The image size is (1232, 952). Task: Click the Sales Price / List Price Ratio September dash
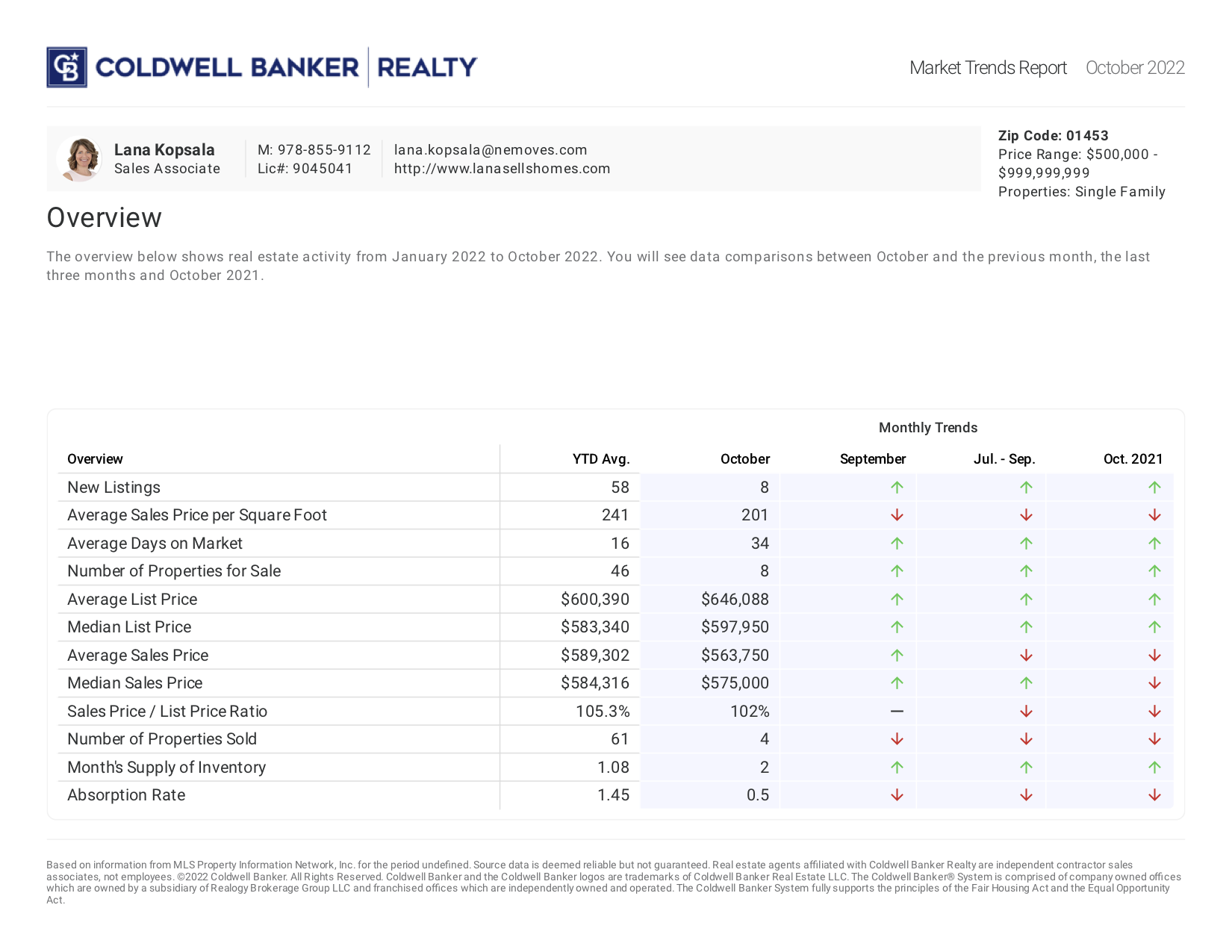[897, 712]
